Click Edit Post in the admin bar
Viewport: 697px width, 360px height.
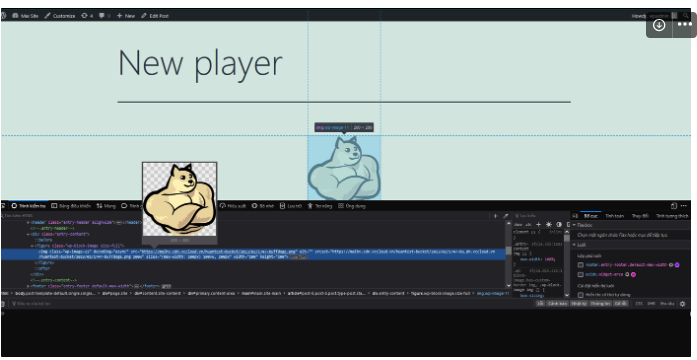(x=155, y=16)
